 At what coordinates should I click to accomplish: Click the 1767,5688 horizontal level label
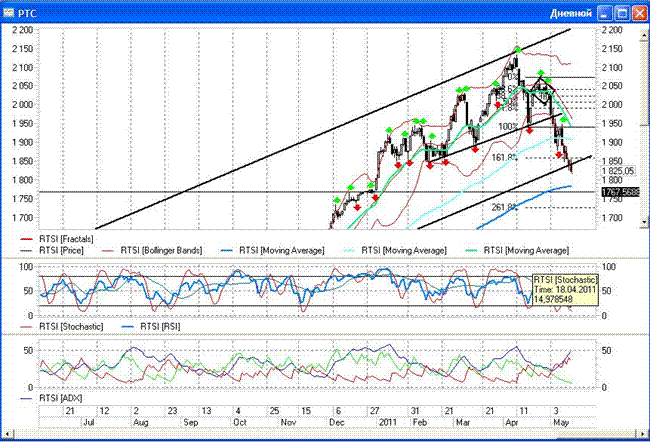[x=620, y=192]
